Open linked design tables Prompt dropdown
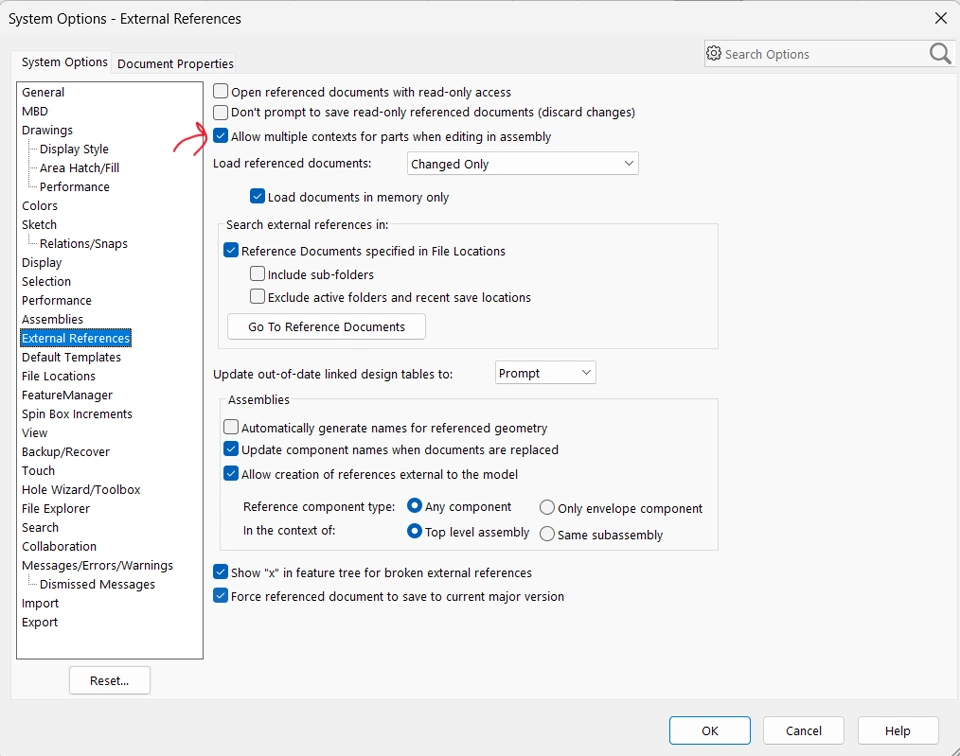Screen dimensions: 960x756 [x=545, y=373]
